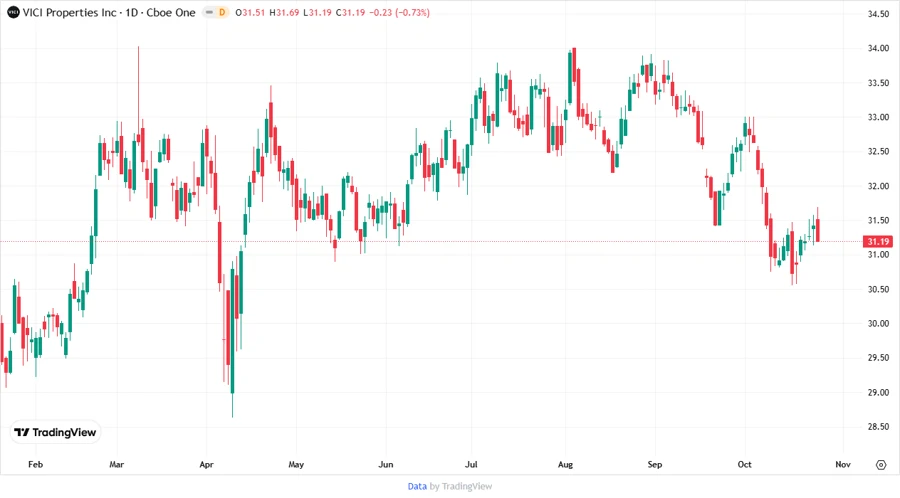Screen dimensions: 900x498
Task: Click the 28.50 price axis label
Action: point(878,427)
